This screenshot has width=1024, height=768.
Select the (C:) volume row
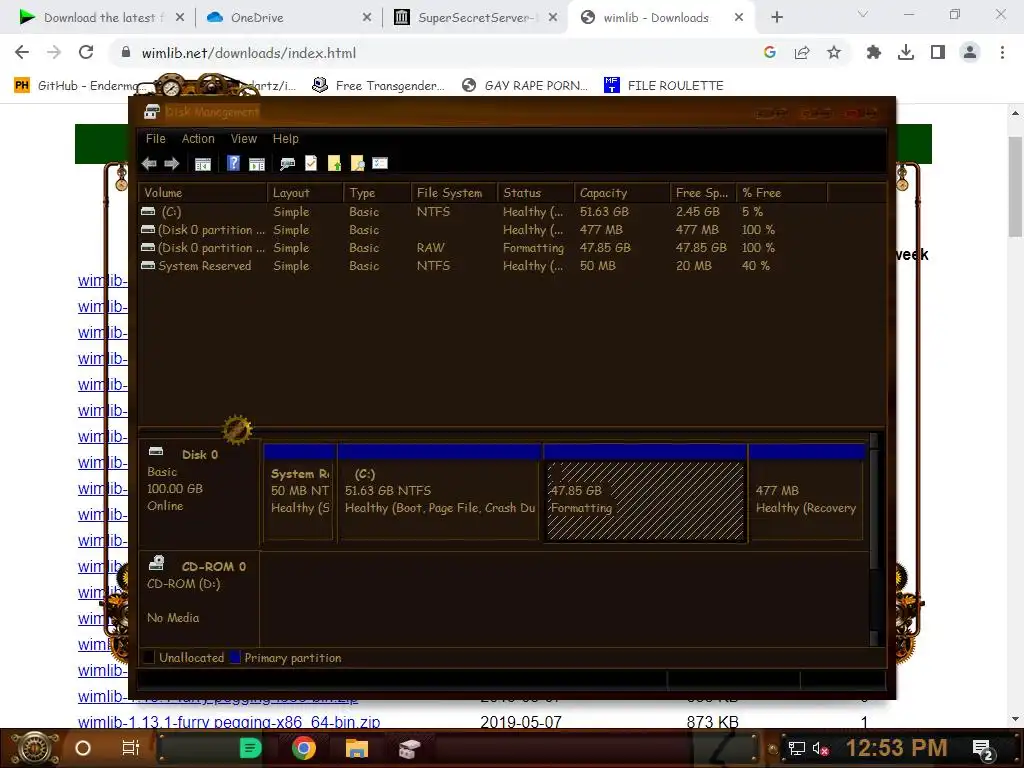483,212
